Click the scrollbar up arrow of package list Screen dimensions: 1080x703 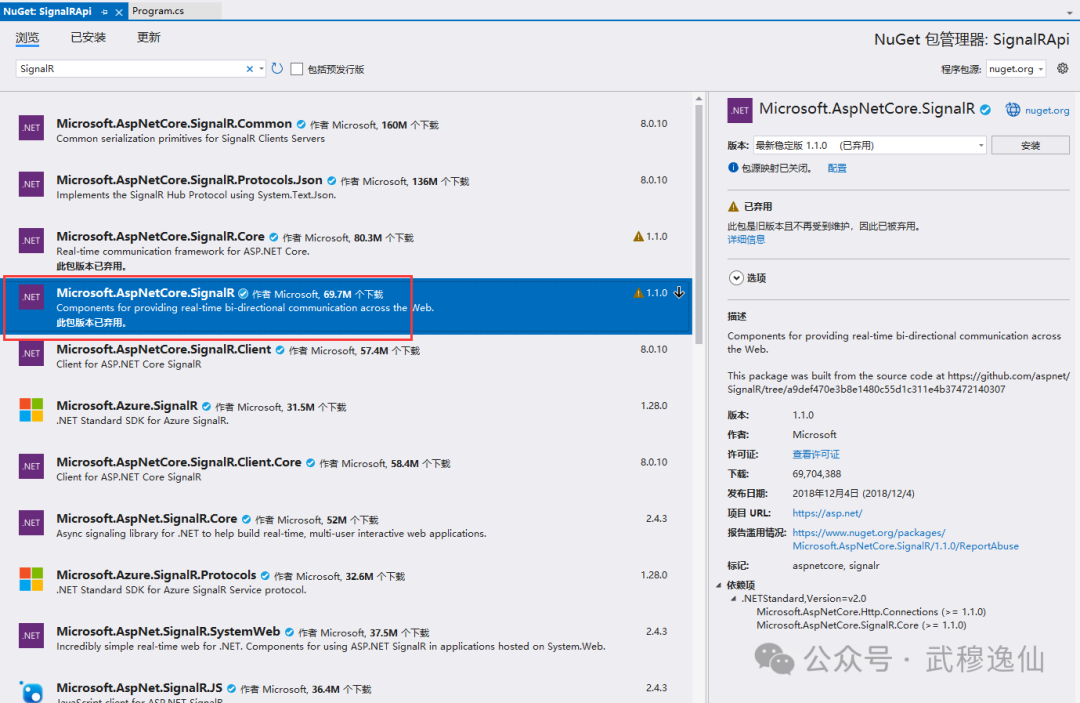[x=698, y=99]
